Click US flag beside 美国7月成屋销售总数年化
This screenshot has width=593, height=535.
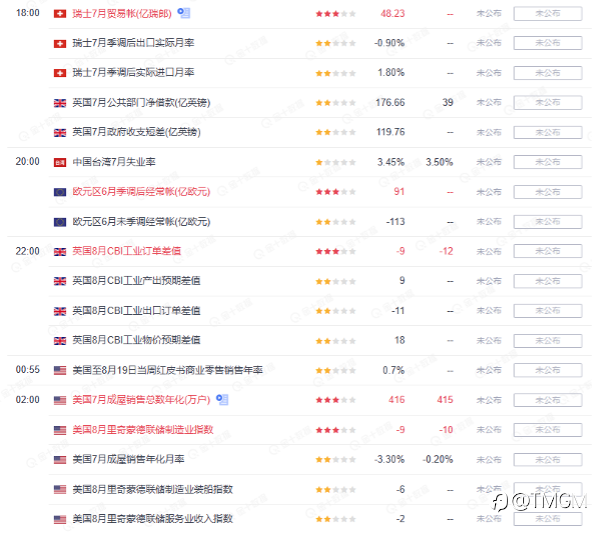click(x=60, y=400)
